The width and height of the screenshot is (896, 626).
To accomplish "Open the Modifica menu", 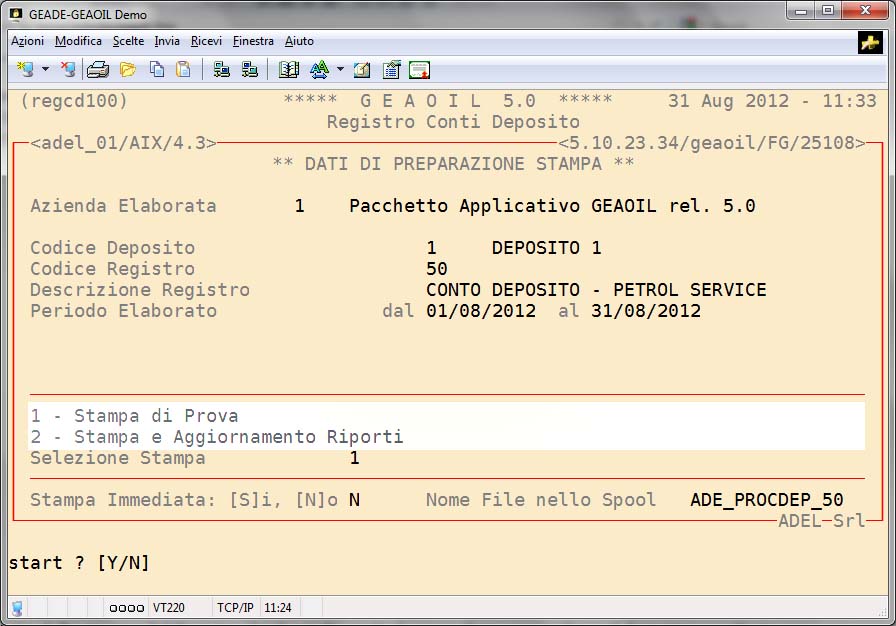I will click(78, 41).
